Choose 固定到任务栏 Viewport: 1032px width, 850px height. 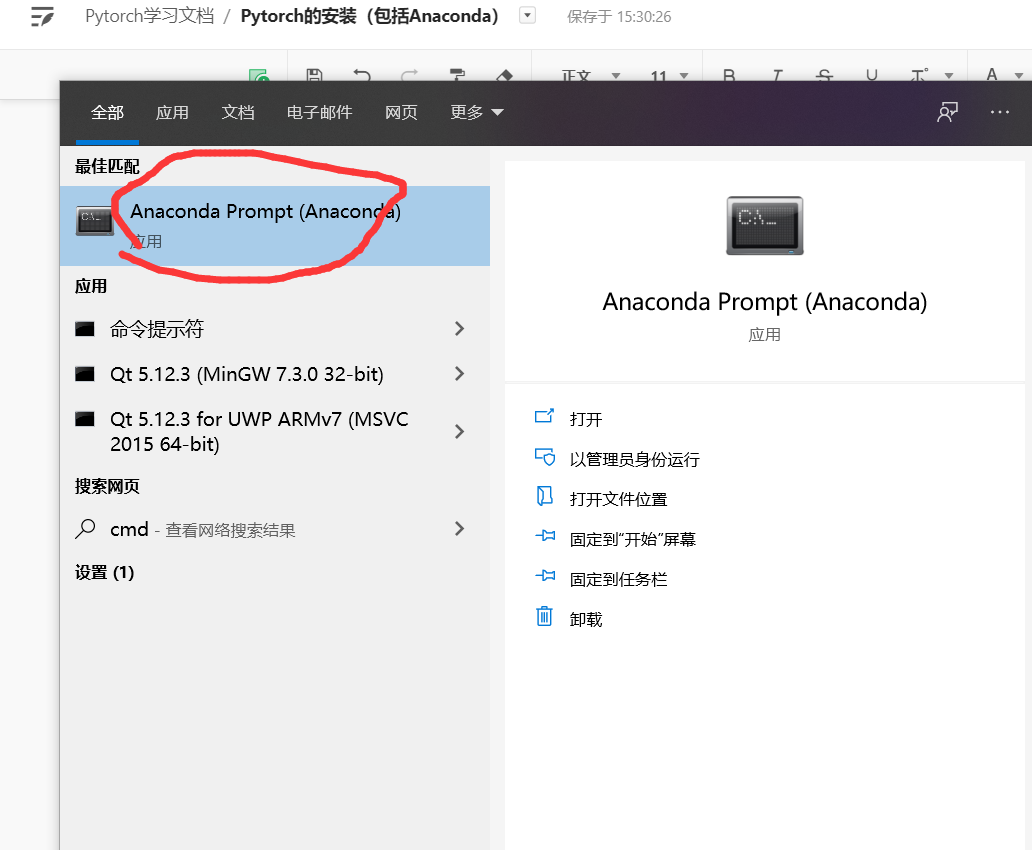click(x=618, y=579)
